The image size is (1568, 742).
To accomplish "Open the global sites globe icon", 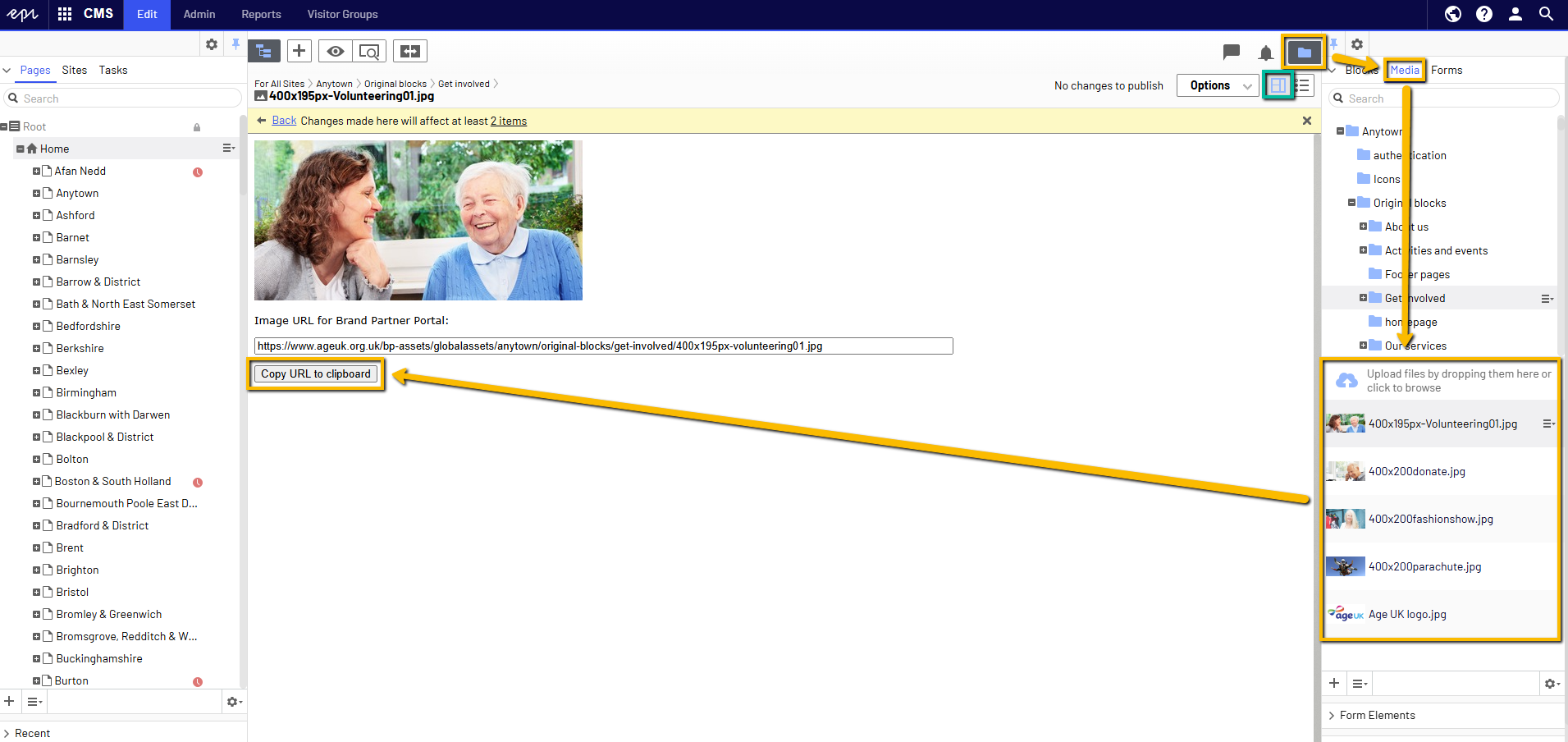I will [1452, 14].
